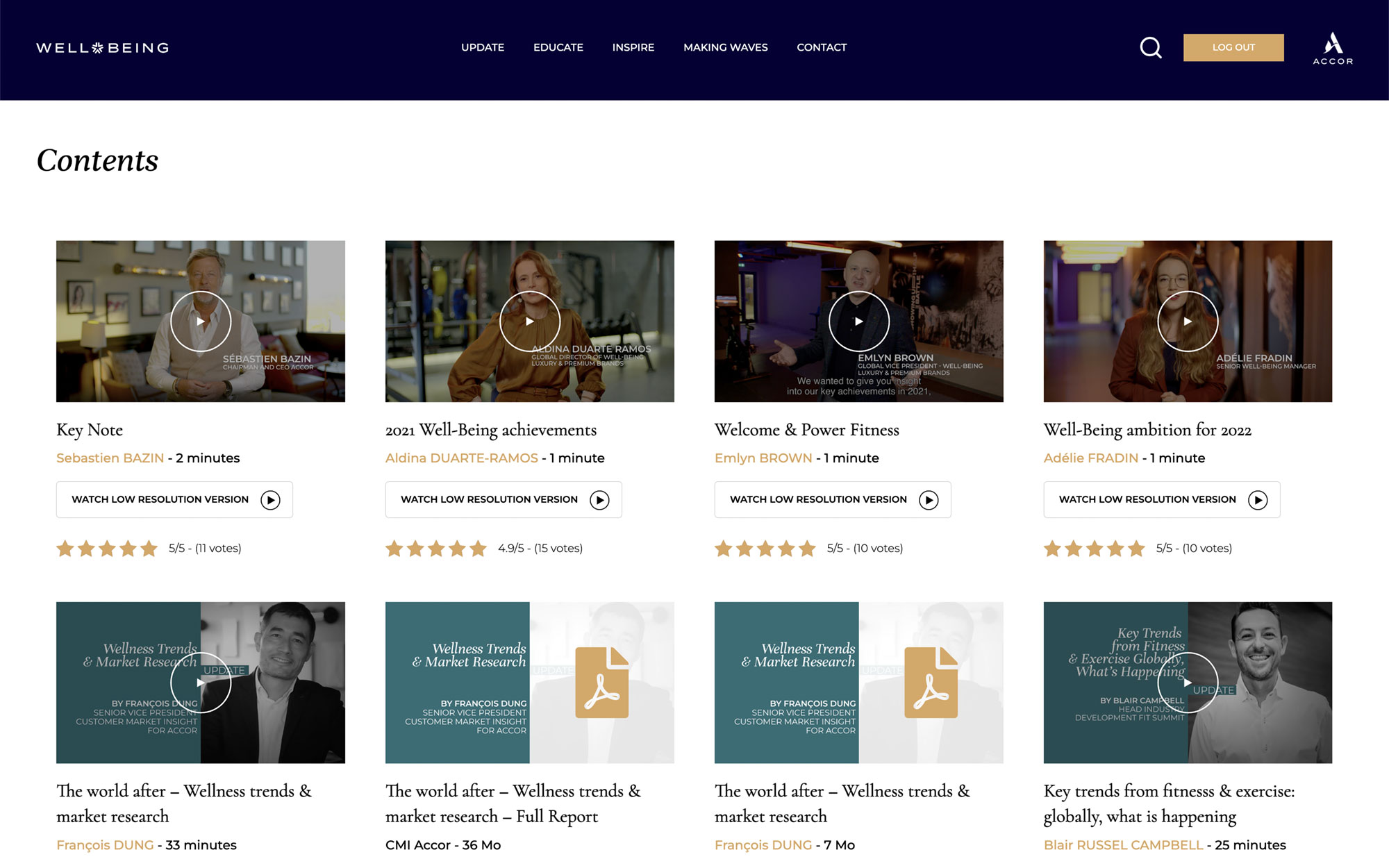Open François DUNG link under 33 minutes video
Viewport: 1389px width, 868px height.
tap(105, 845)
